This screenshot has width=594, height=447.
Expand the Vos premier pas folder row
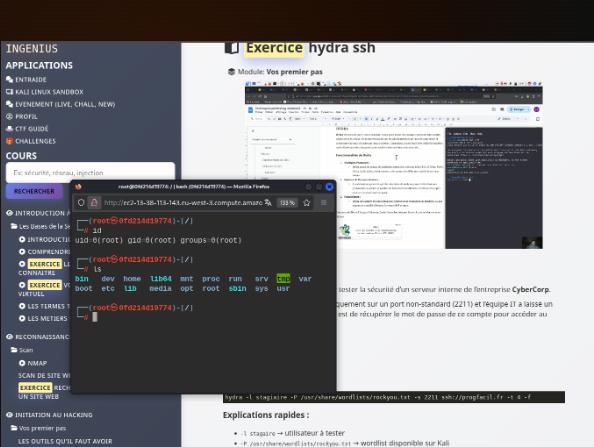tap(38, 428)
